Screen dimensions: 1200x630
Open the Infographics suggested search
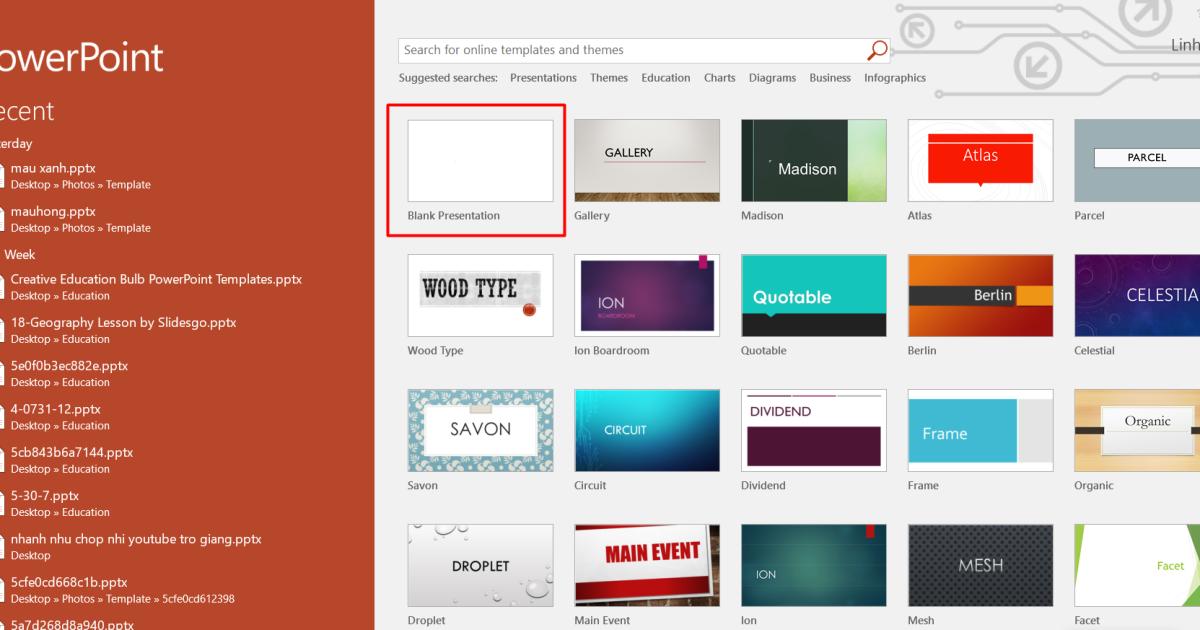coord(894,77)
